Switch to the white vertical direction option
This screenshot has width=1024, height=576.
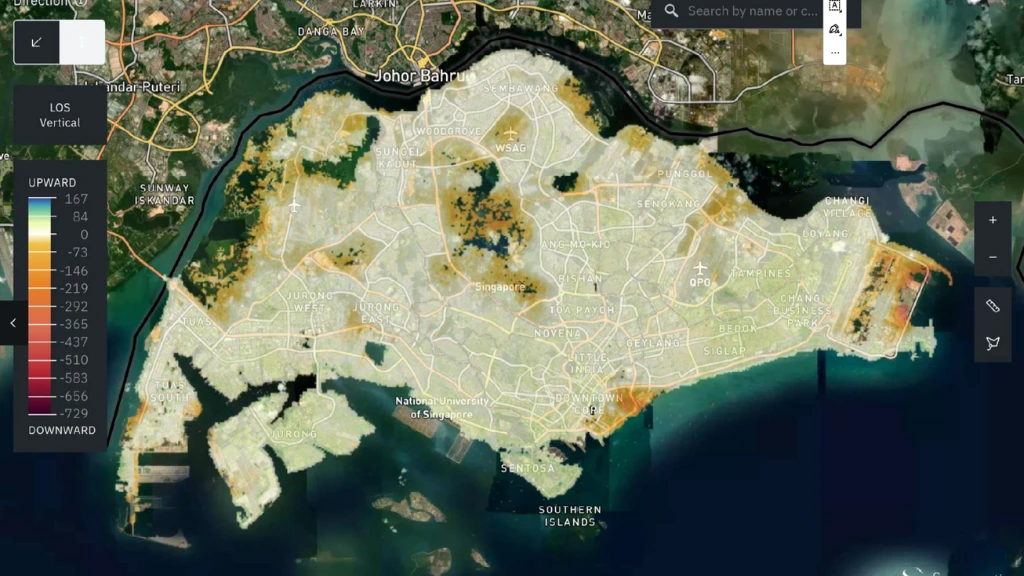[x=82, y=42]
